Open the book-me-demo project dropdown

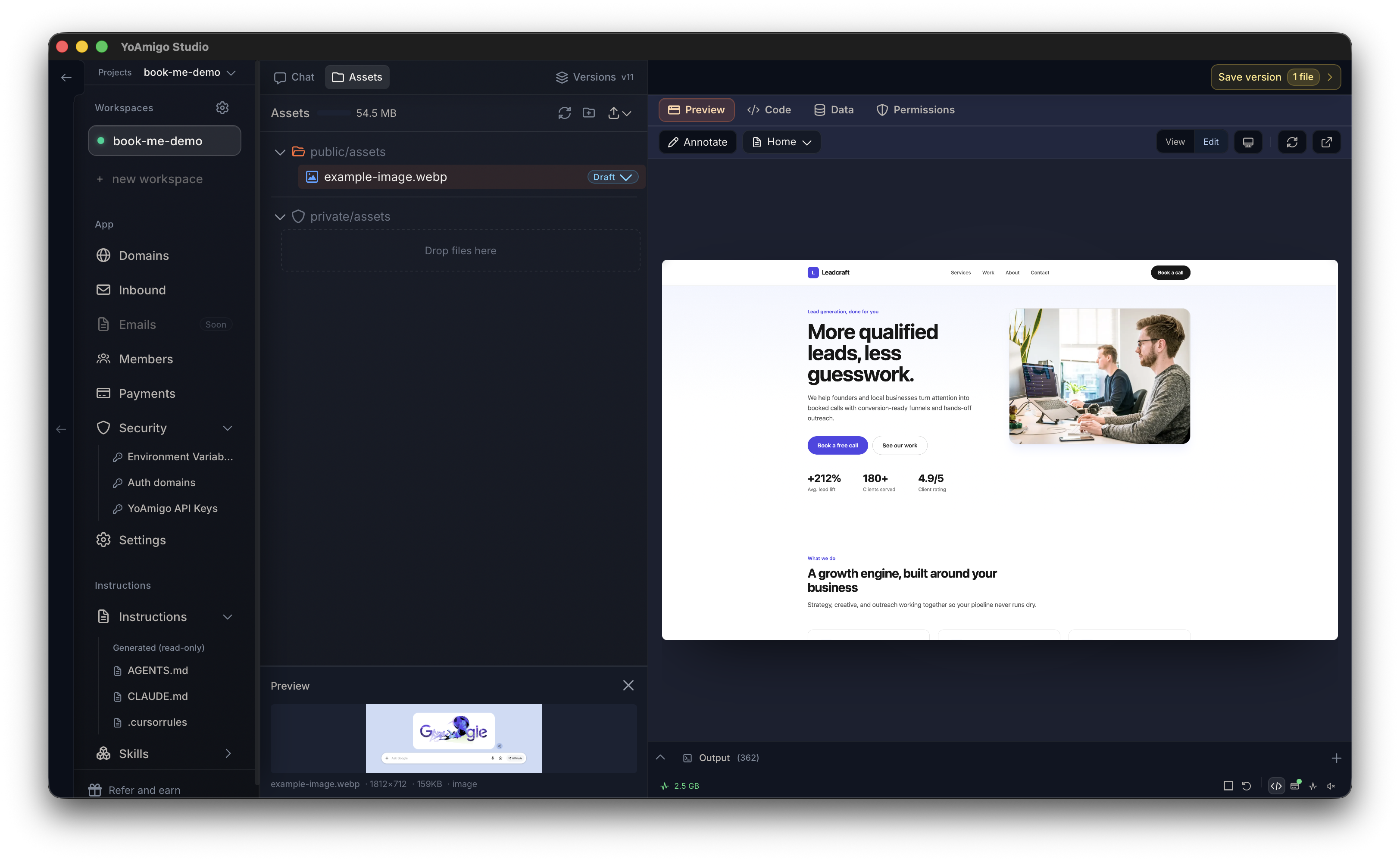tap(190, 72)
